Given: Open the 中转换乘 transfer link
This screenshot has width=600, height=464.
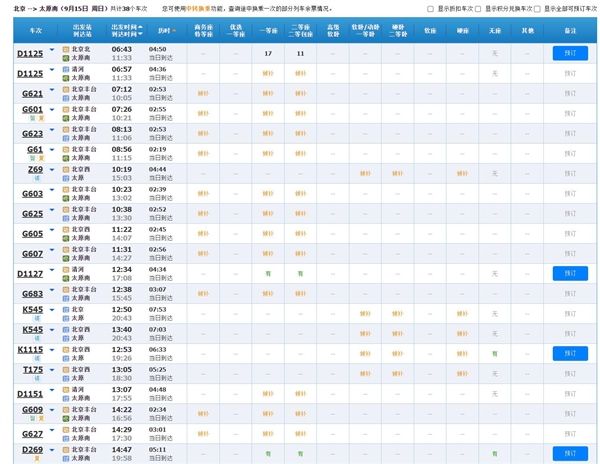Looking at the screenshot, I should 198,9.
